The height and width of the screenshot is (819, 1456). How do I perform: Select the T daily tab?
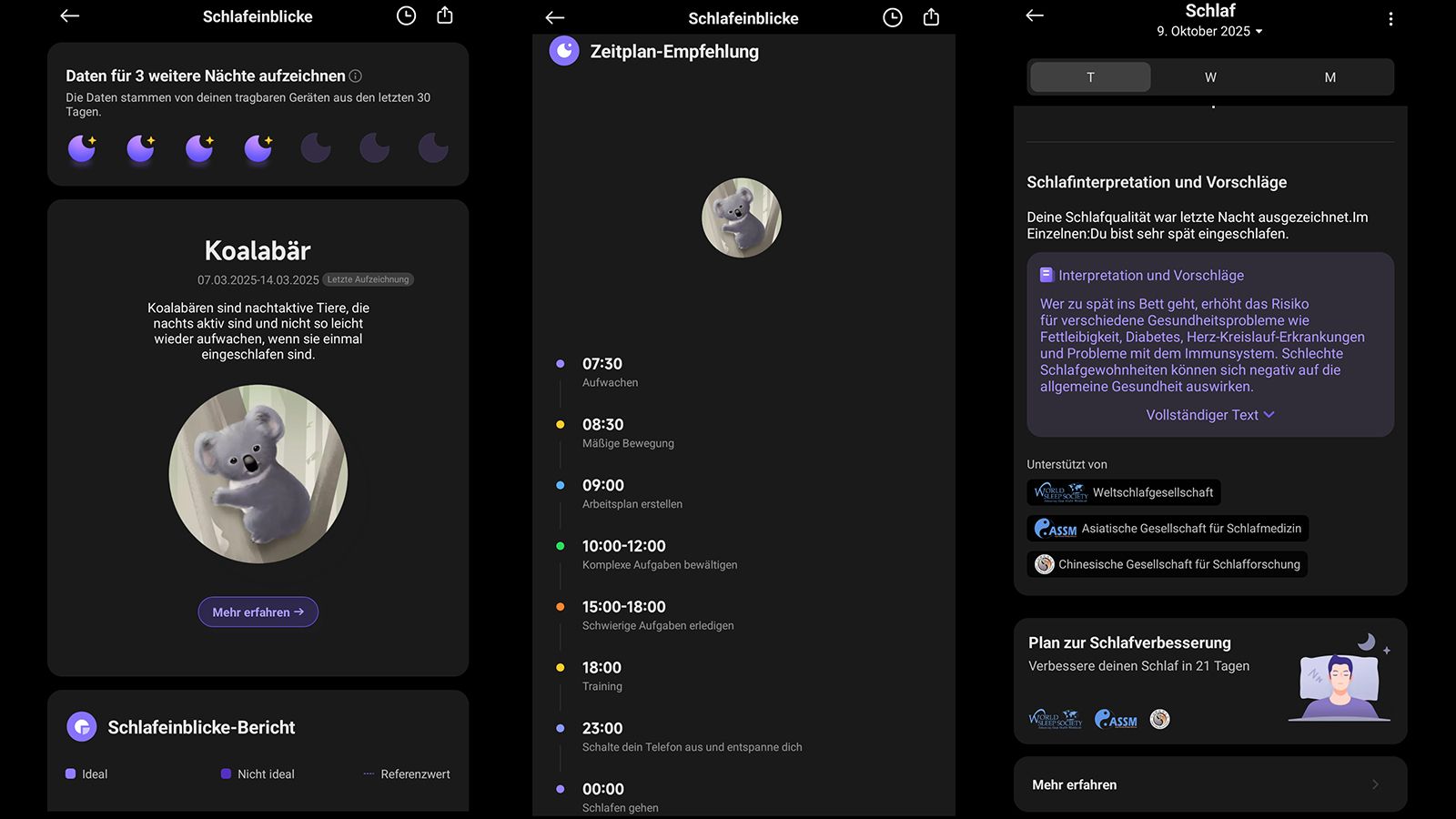pos(1090,77)
